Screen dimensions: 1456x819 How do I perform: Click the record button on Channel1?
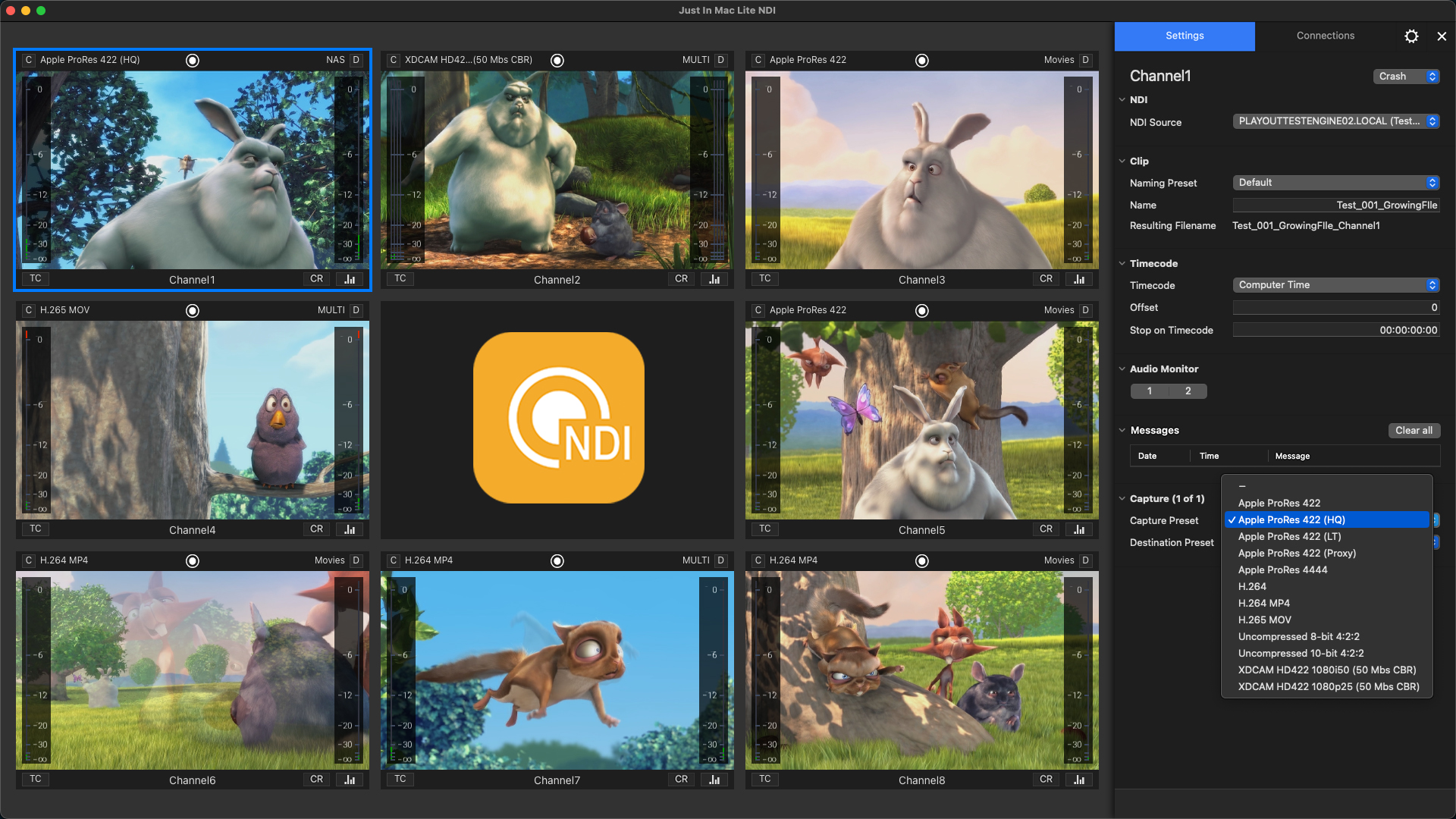193,60
